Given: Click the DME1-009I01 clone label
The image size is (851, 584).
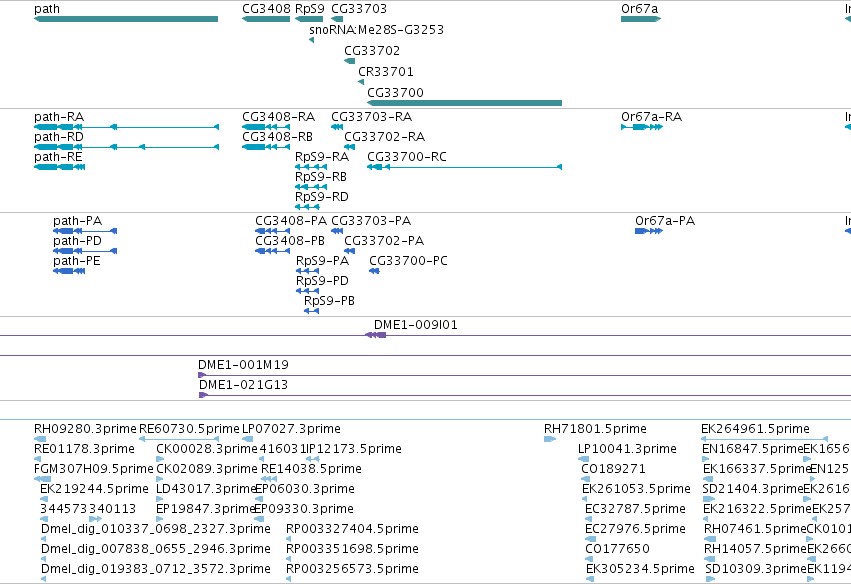Looking at the screenshot, I should [416, 325].
